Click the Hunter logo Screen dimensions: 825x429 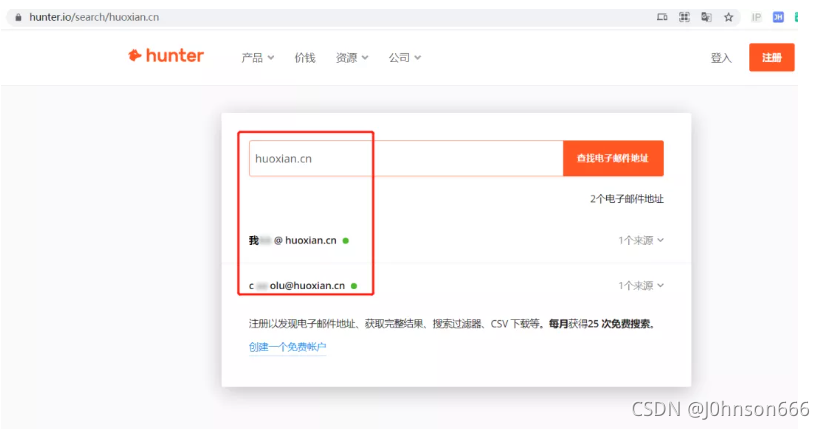tap(166, 55)
